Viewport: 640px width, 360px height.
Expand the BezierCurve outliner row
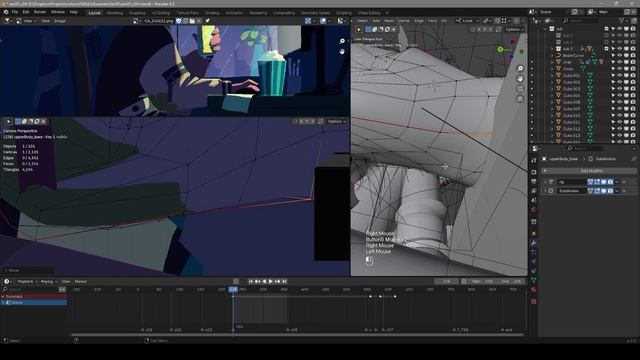[552, 56]
